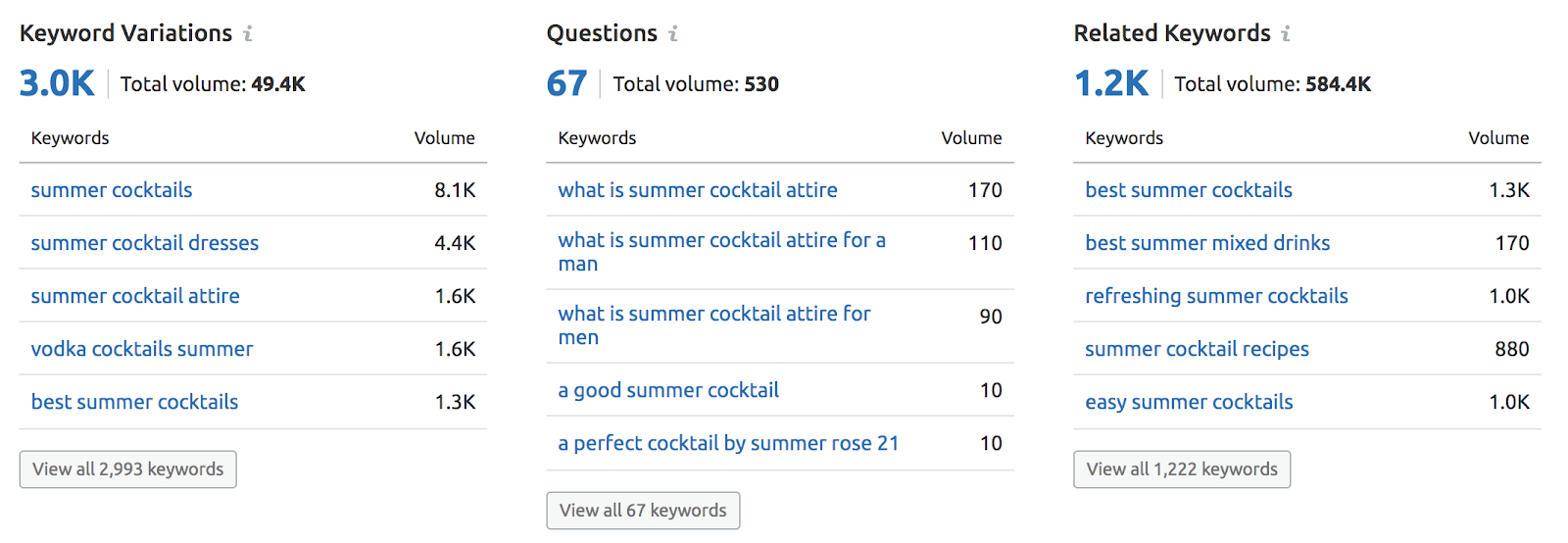Open 'summer cocktail dresses' keyword
1568x543 pixels.
tap(145, 243)
